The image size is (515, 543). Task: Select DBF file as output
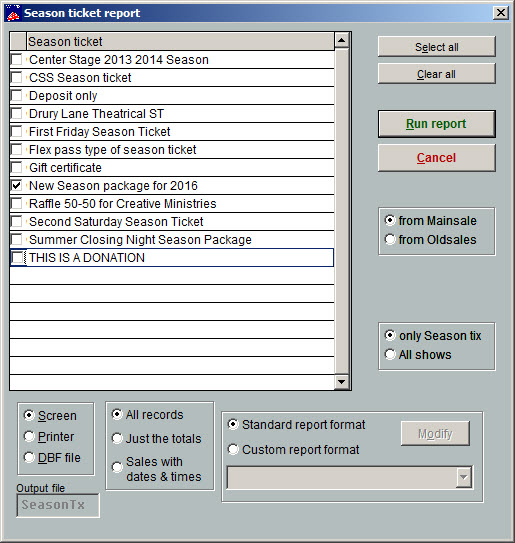pyautogui.click(x=29, y=457)
